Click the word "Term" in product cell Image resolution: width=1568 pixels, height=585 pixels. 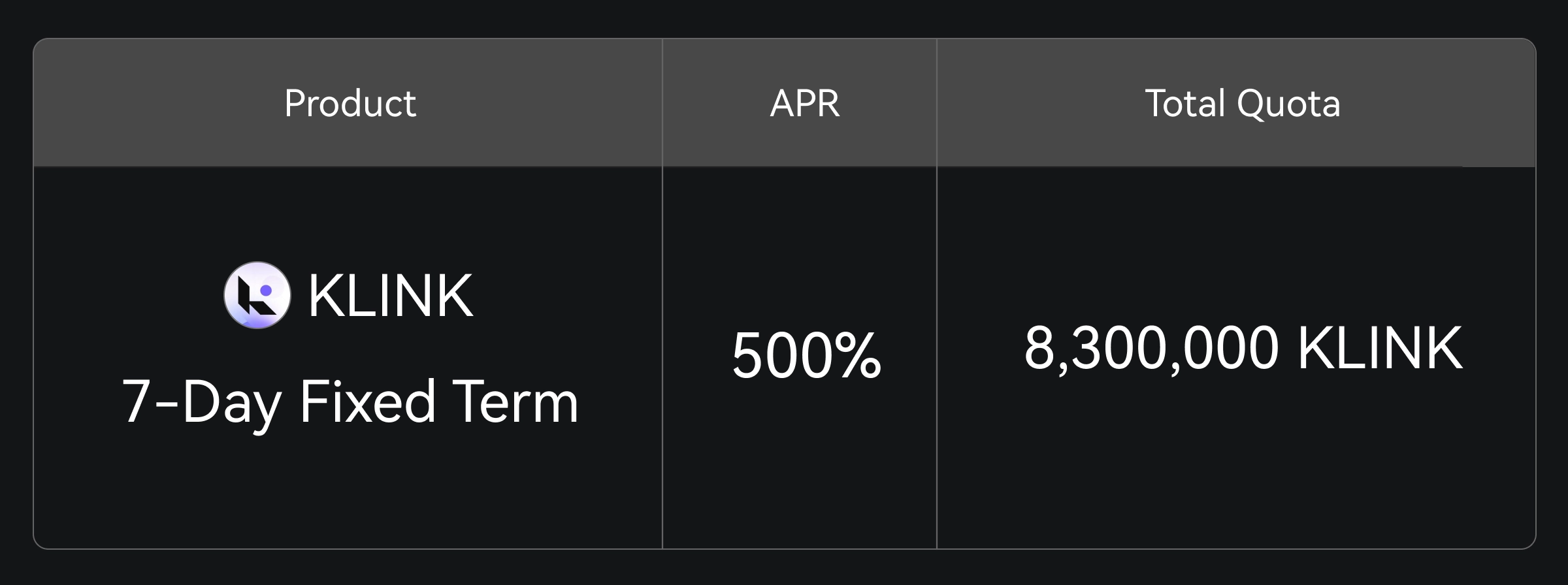pyautogui.click(x=515, y=402)
